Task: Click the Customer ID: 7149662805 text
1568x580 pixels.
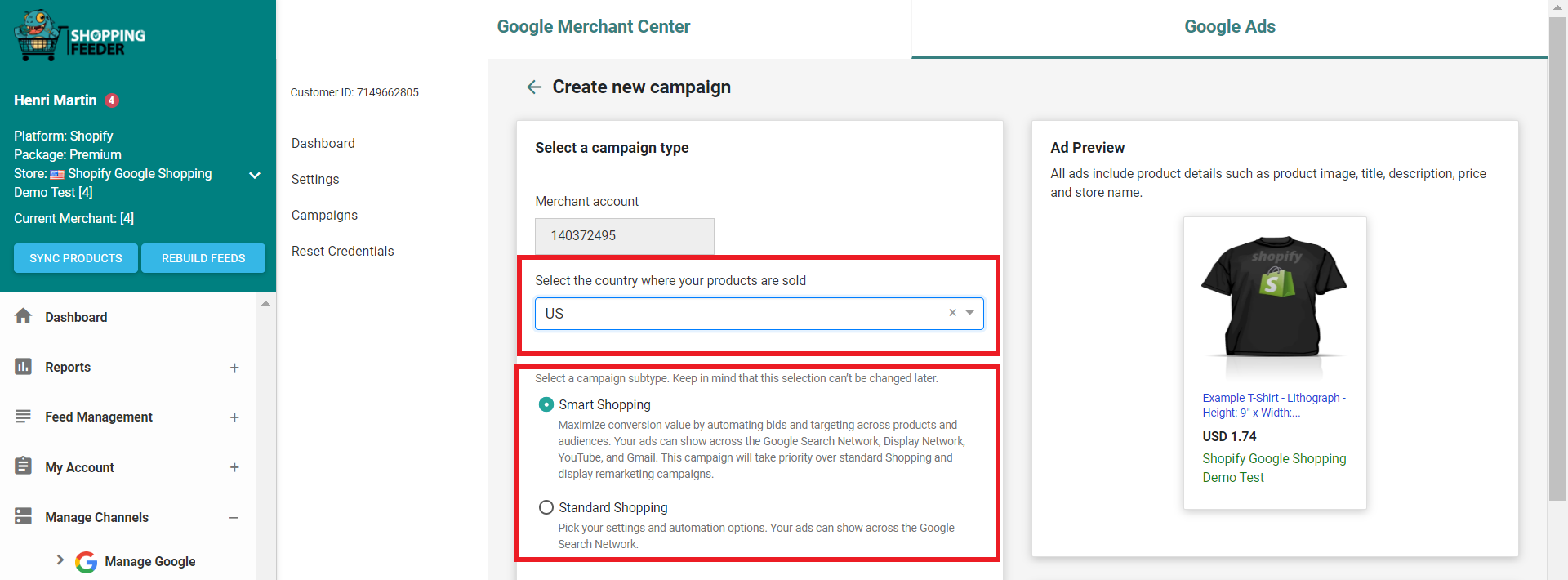Action: pos(354,92)
